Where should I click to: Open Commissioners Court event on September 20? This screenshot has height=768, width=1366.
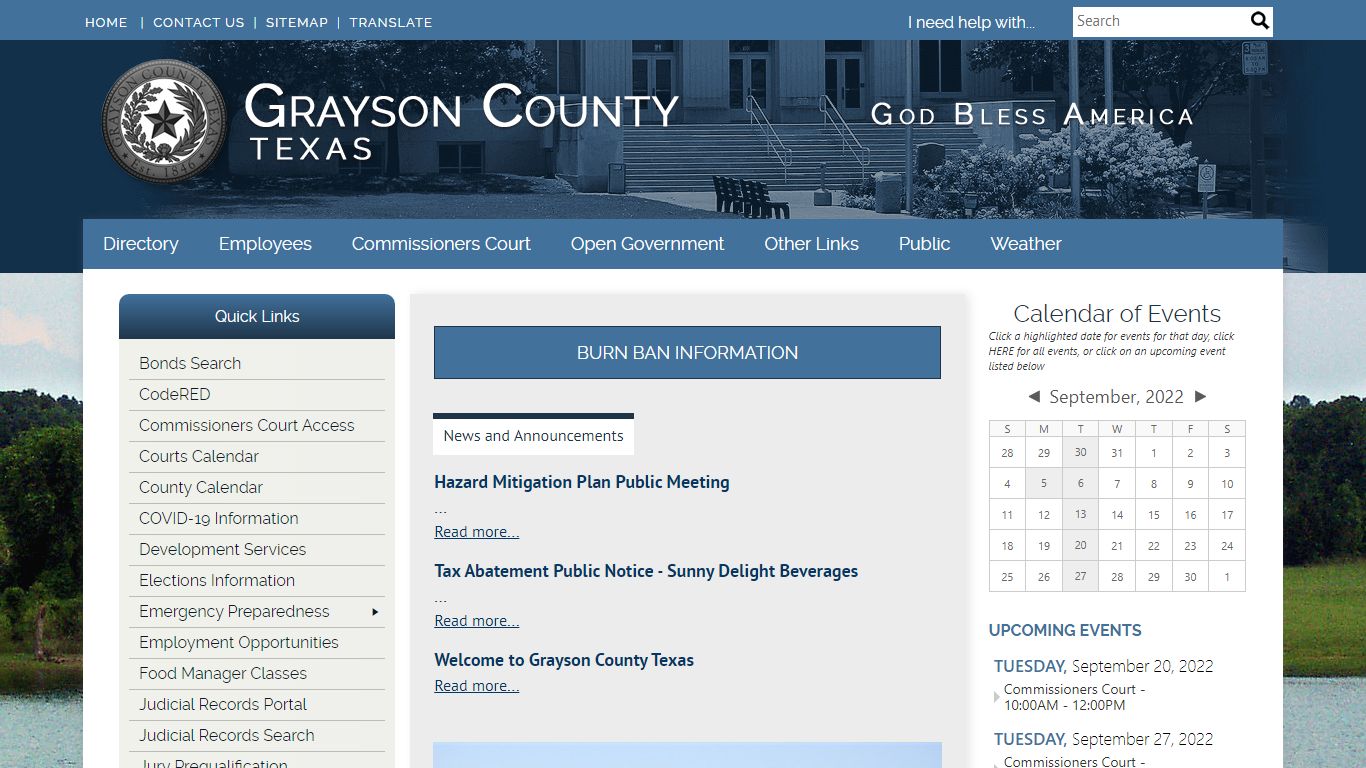coord(1074,697)
